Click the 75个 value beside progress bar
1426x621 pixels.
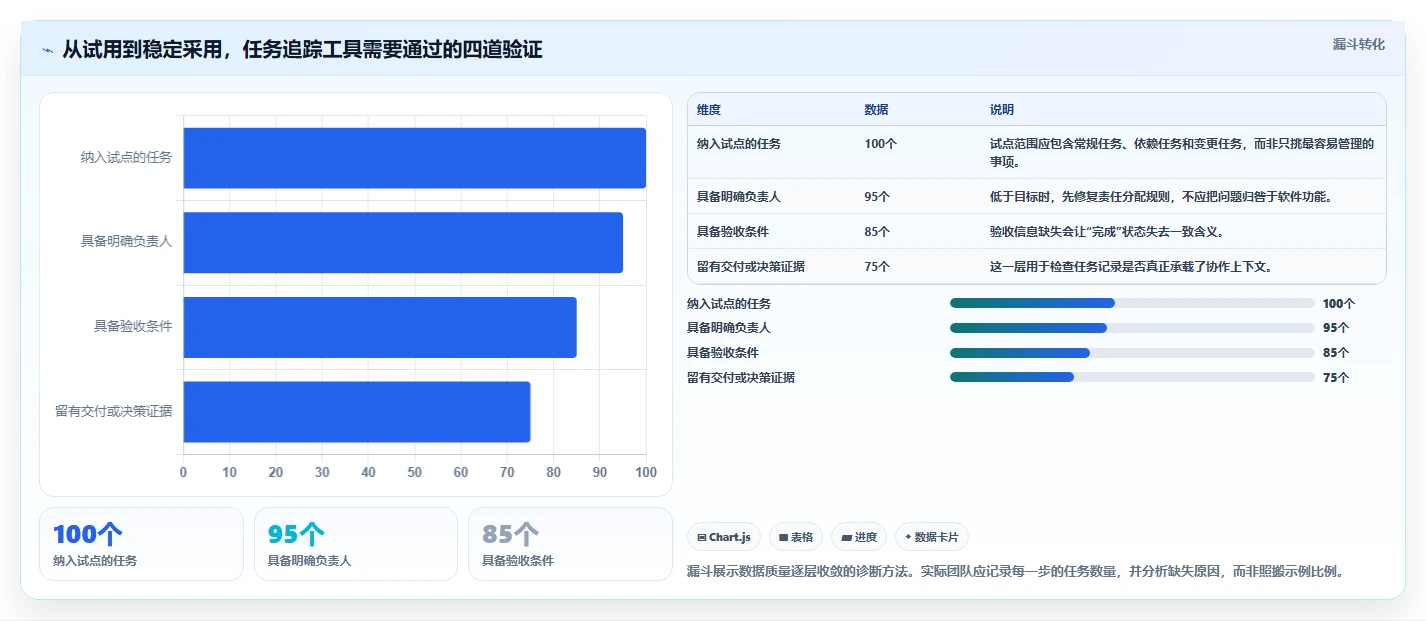click(1336, 378)
